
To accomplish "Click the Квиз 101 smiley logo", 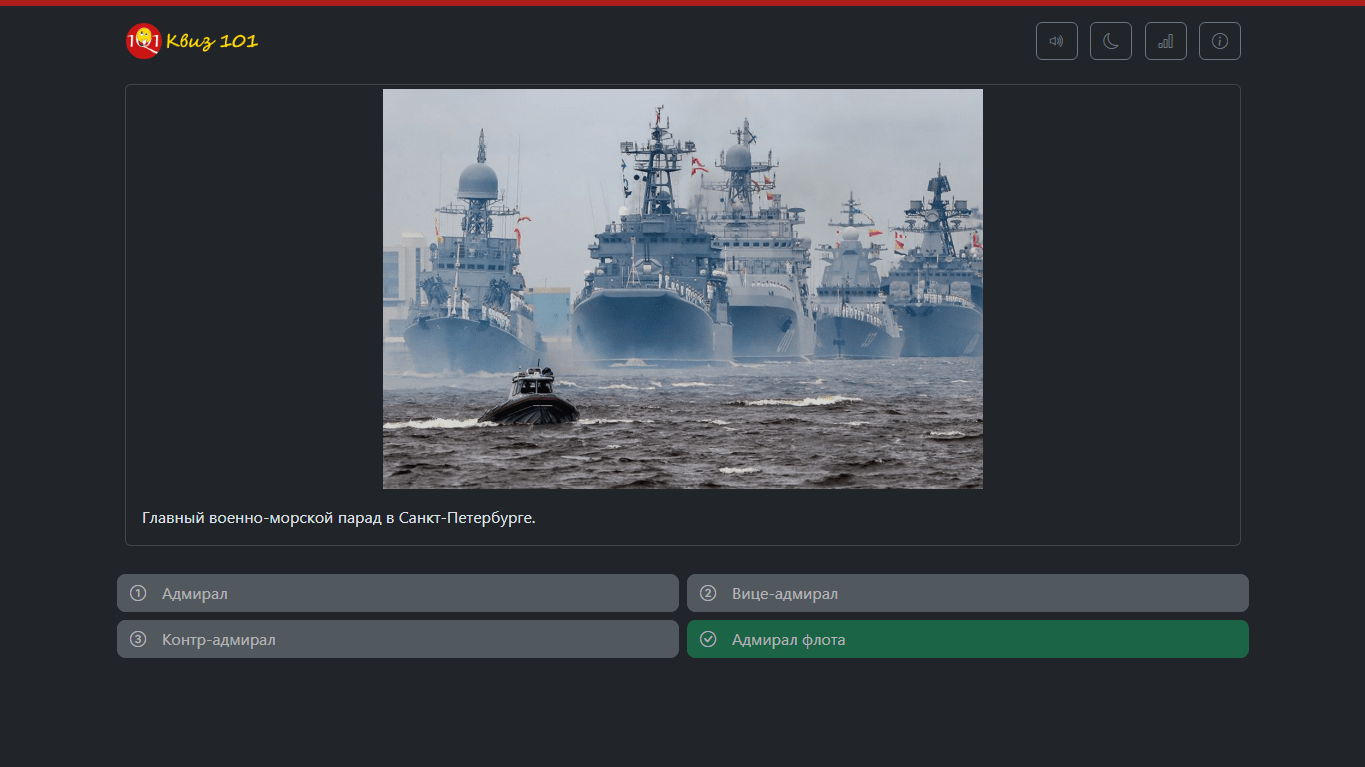I will click(143, 40).
